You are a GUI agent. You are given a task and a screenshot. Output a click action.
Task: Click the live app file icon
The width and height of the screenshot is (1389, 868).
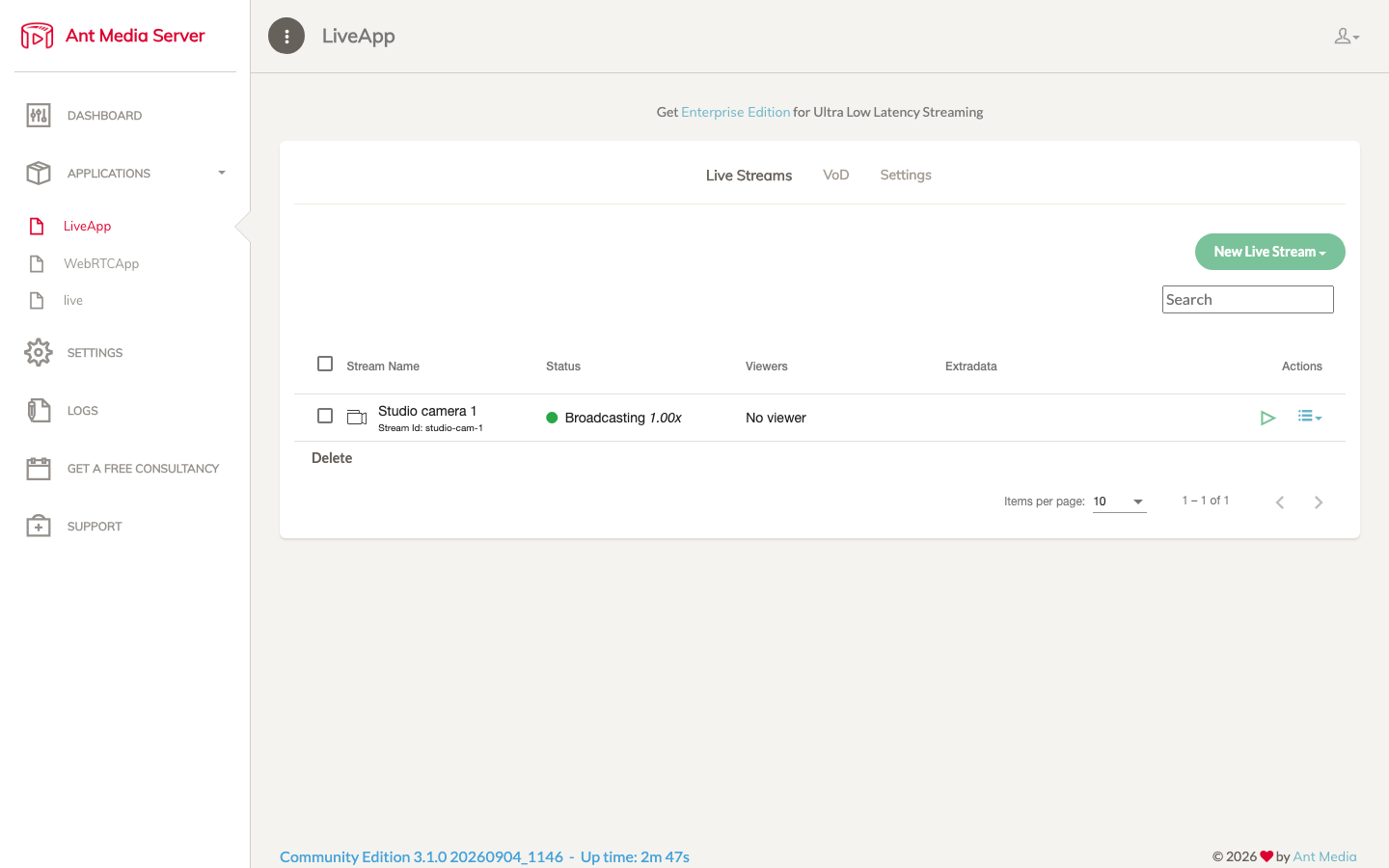click(x=37, y=301)
